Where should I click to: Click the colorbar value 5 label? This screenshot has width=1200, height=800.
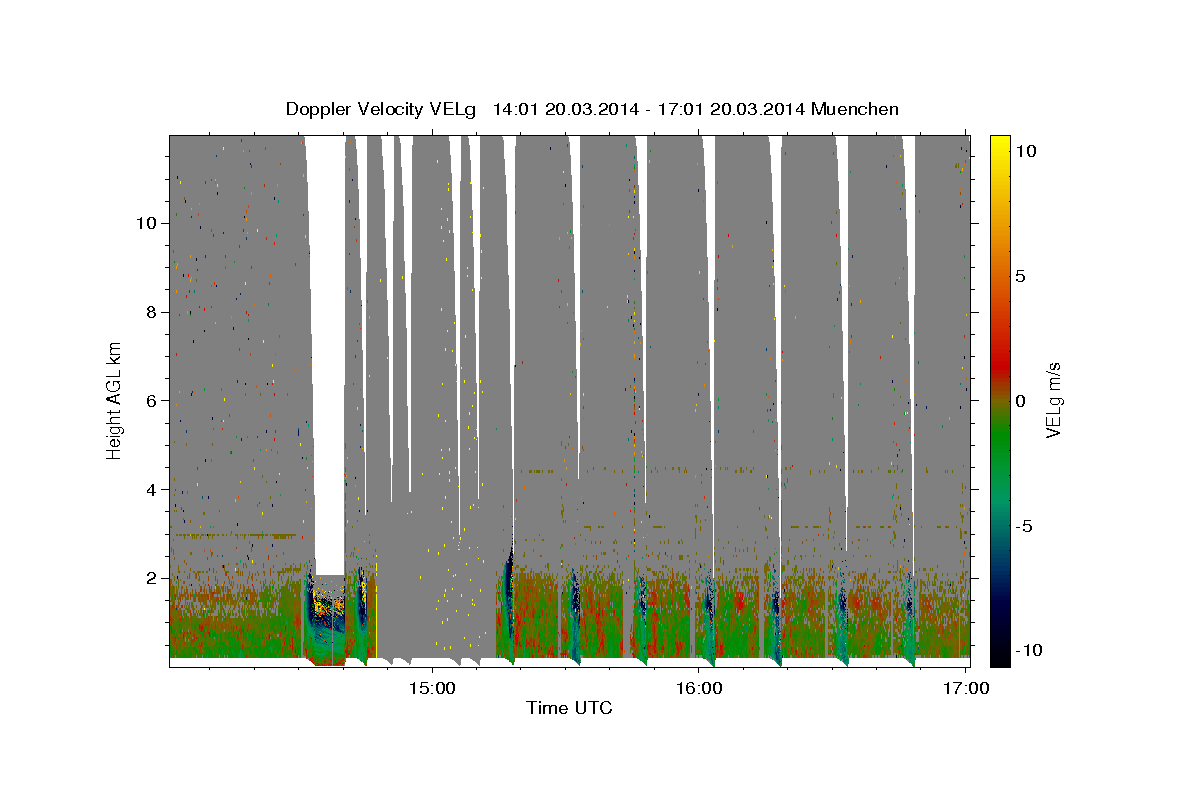click(x=1020, y=276)
